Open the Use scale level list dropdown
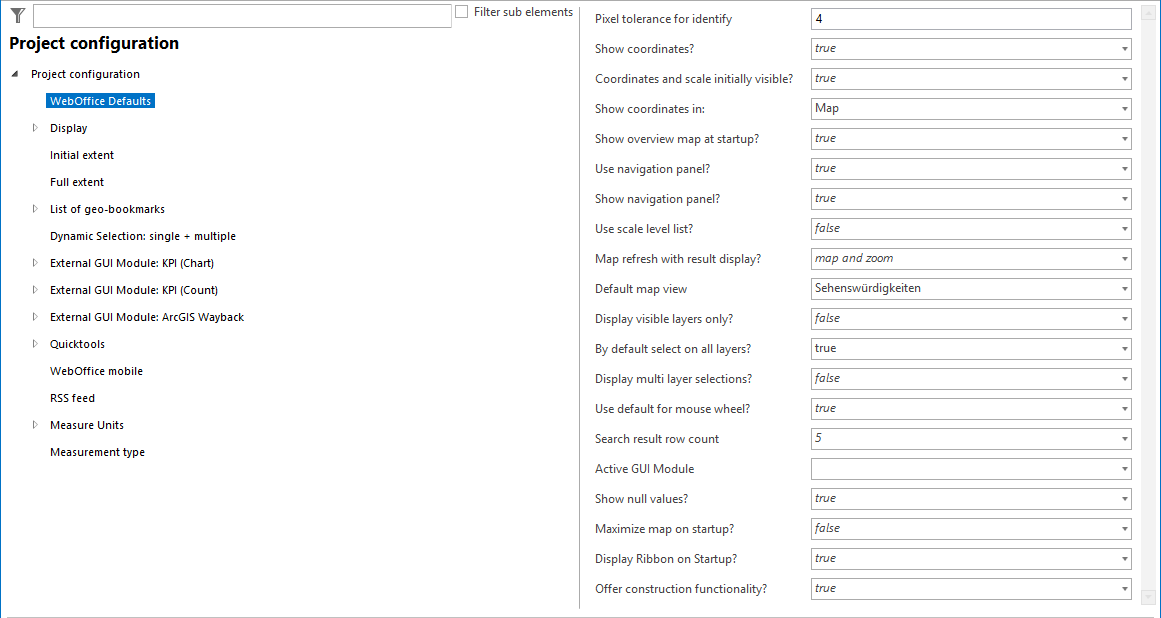Image resolution: width=1161 pixels, height=618 pixels. 1124,228
